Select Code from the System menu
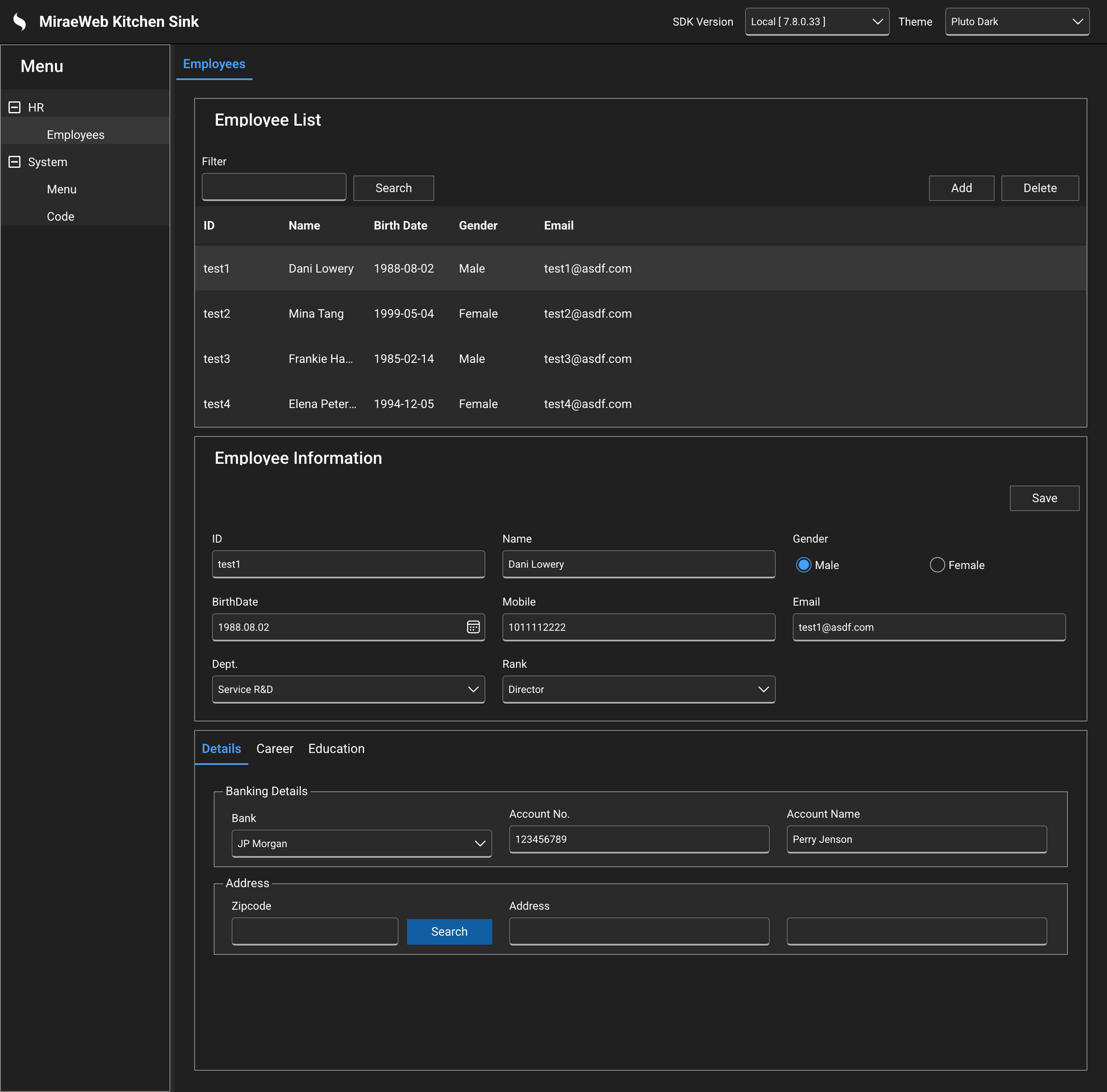The height and width of the screenshot is (1092, 1107). (x=60, y=216)
